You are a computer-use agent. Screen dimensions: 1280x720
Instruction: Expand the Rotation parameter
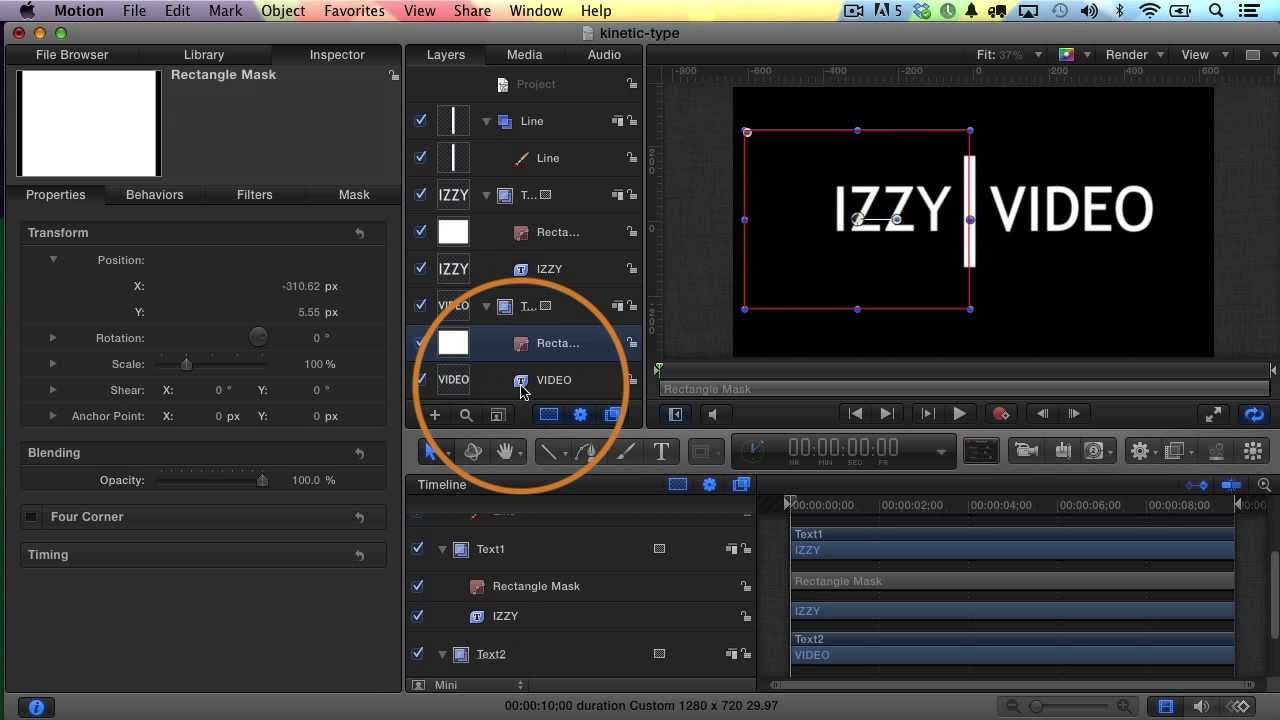(x=53, y=338)
